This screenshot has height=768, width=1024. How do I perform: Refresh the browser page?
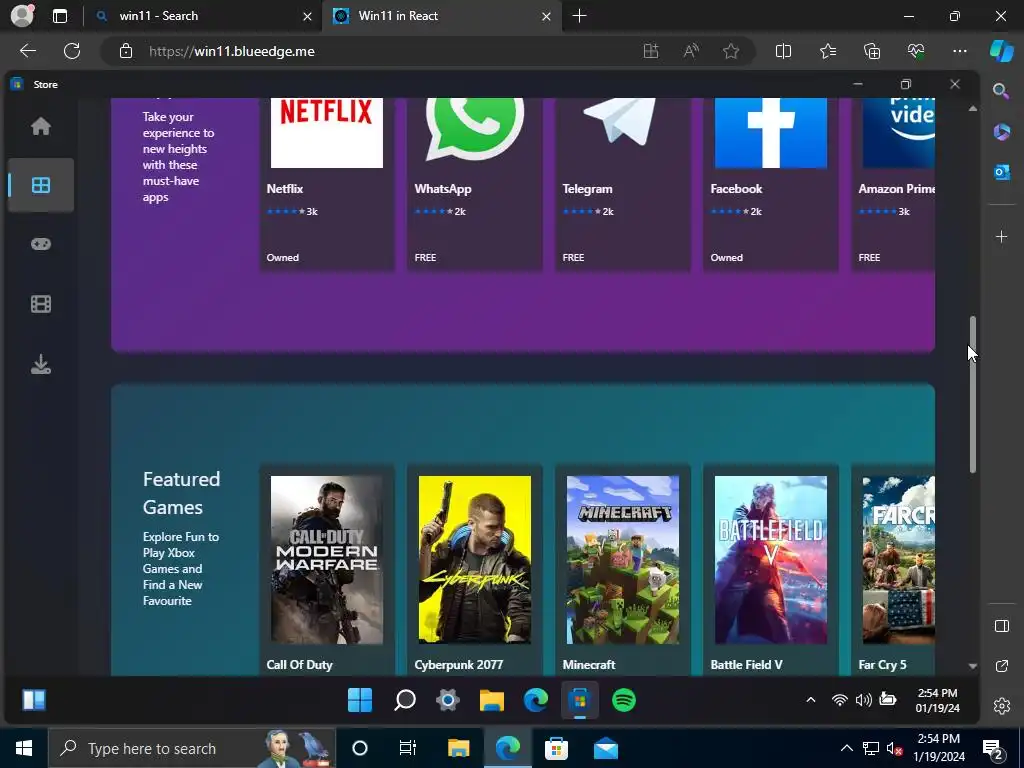pyautogui.click(x=72, y=51)
